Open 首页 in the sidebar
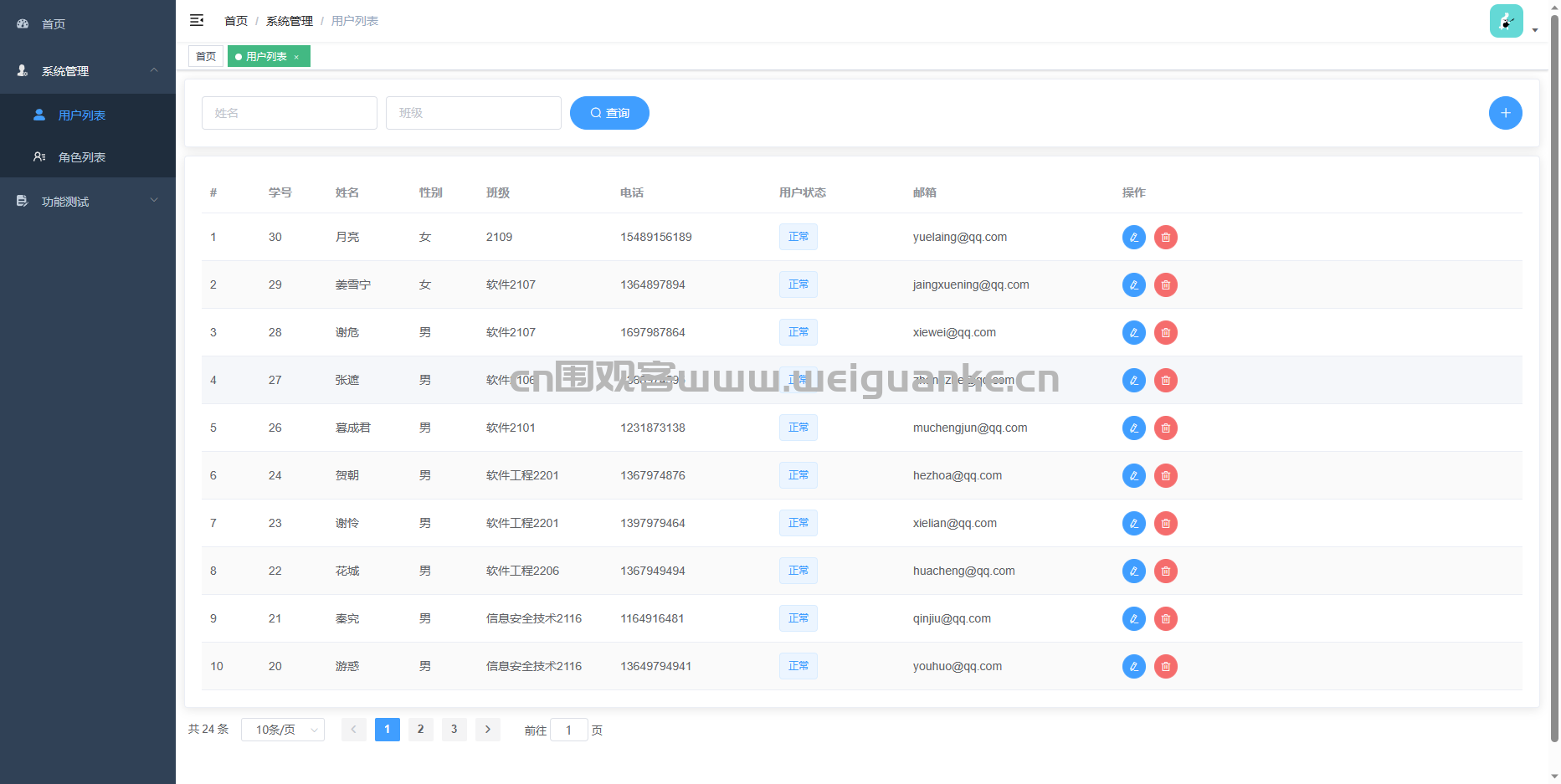Screen dimensions: 1561x784 pyautogui.click(x=88, y=23)
